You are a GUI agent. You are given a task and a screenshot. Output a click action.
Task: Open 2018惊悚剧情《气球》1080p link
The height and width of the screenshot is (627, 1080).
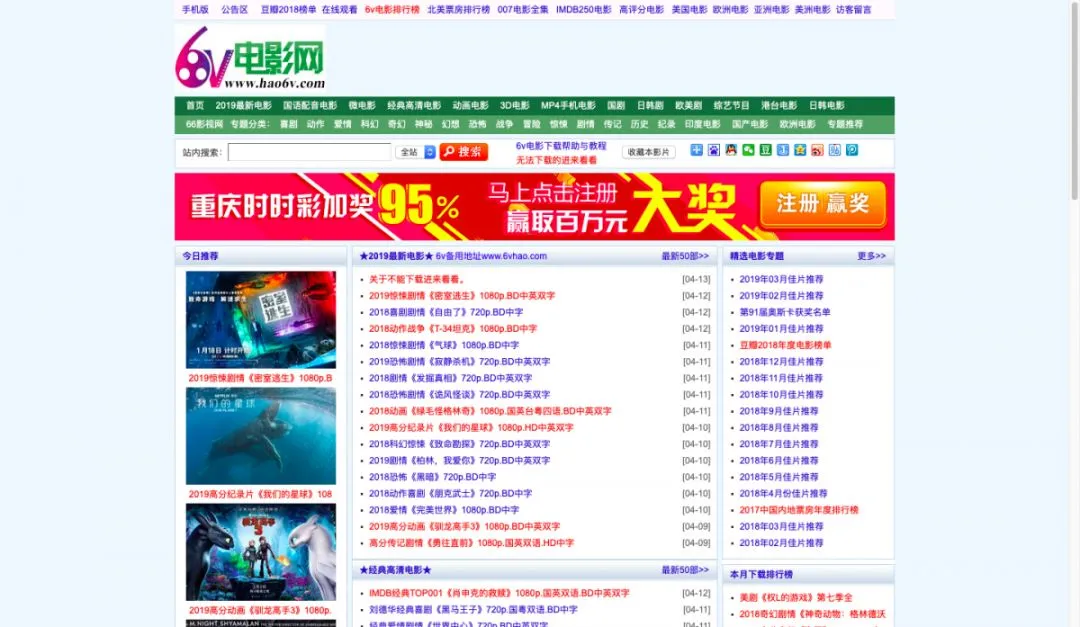point(444,345)
